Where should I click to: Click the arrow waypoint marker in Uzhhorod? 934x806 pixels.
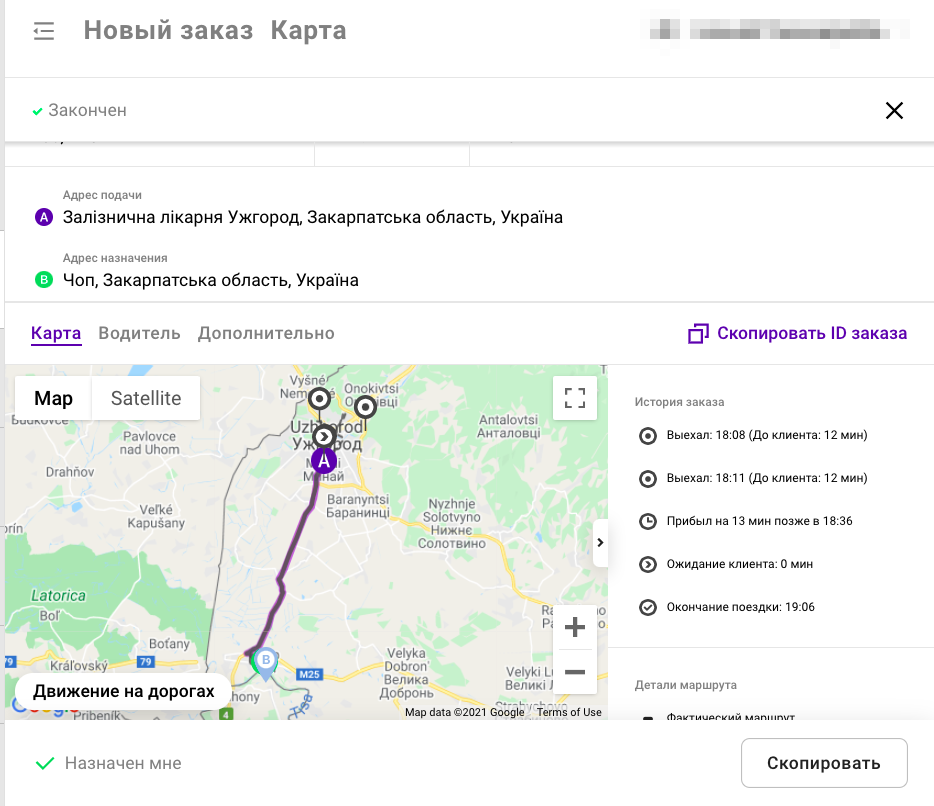click(x=324, y=437)
